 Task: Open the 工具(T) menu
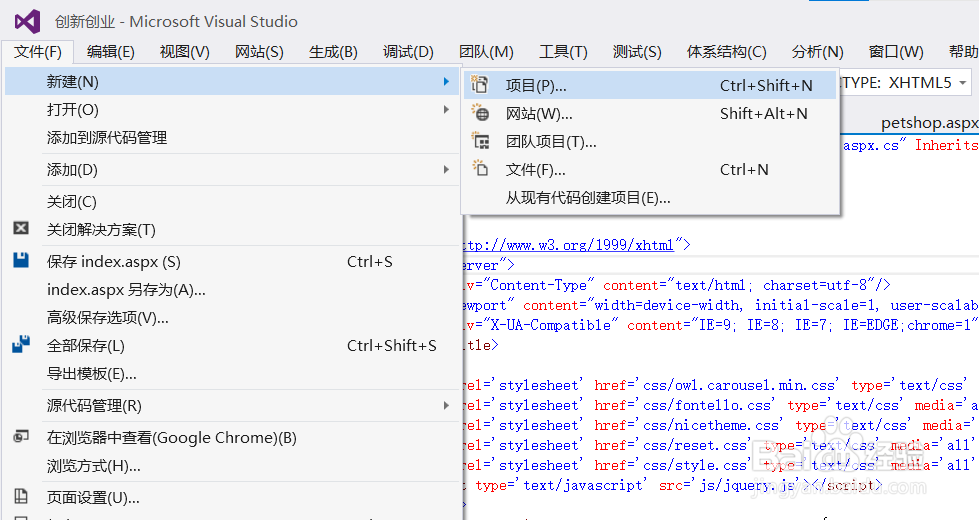pos(563,52)
